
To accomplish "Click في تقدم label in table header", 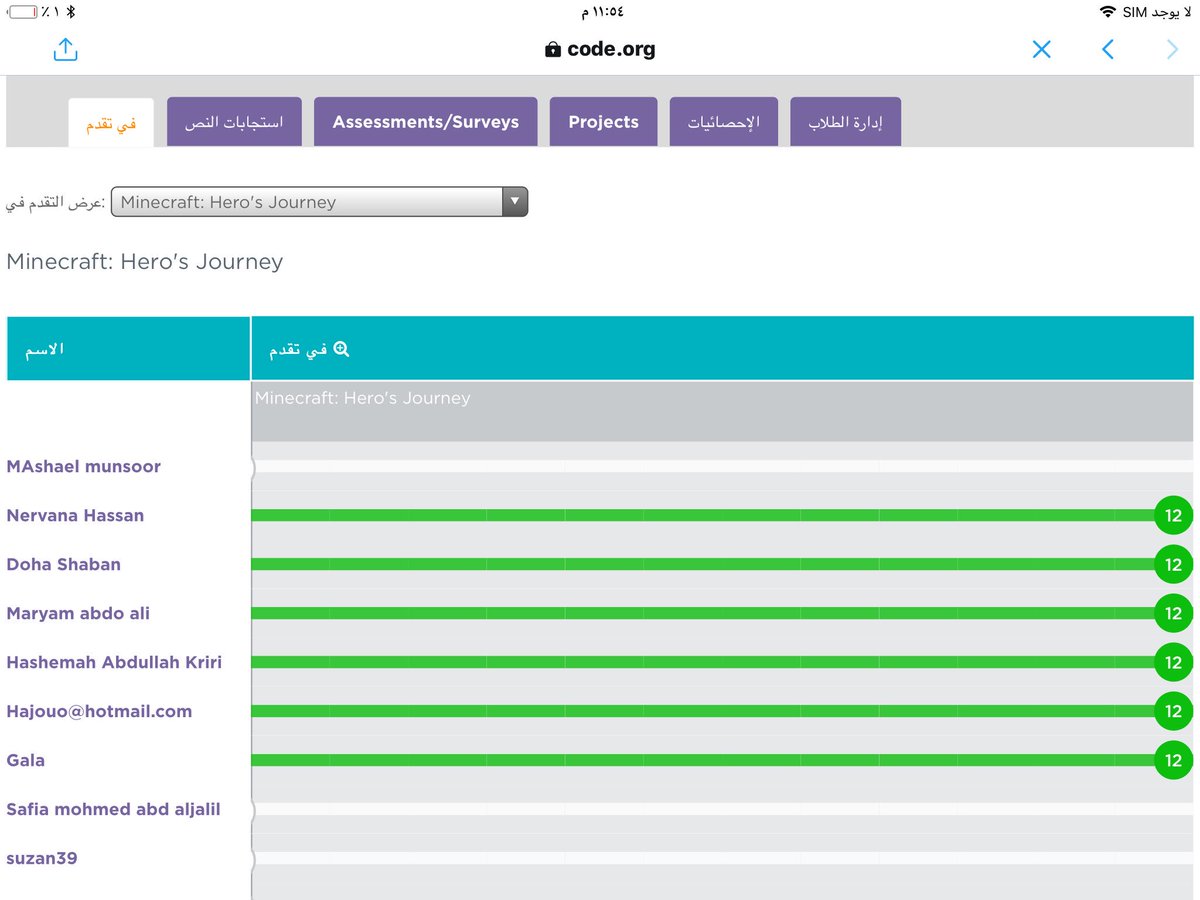I will [x=298, y=349].
